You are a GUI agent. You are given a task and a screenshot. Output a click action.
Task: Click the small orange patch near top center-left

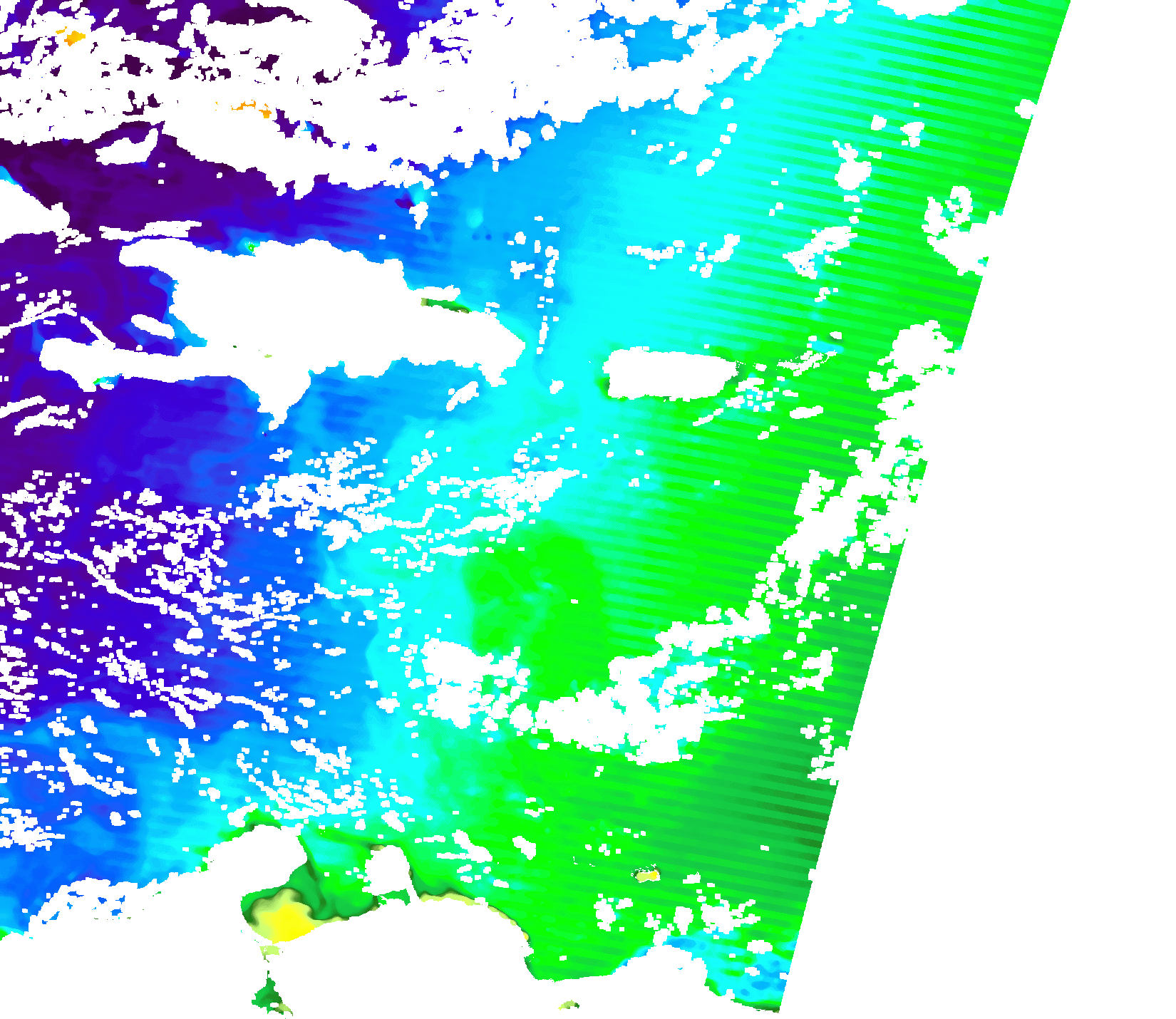251,108
